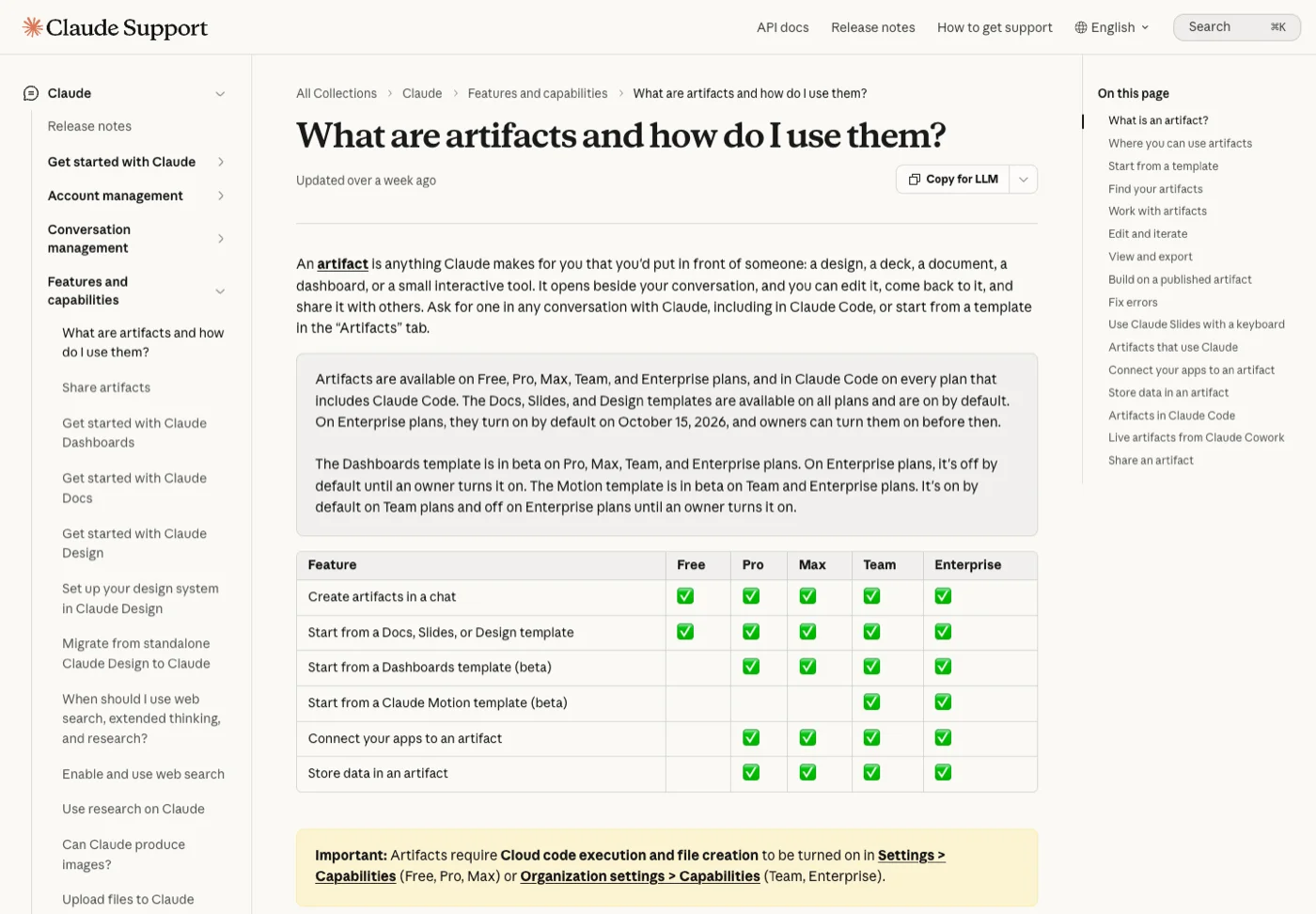
Task: Click the Free checkmark for Create artifacts in a chat
Action: (685, 596)
